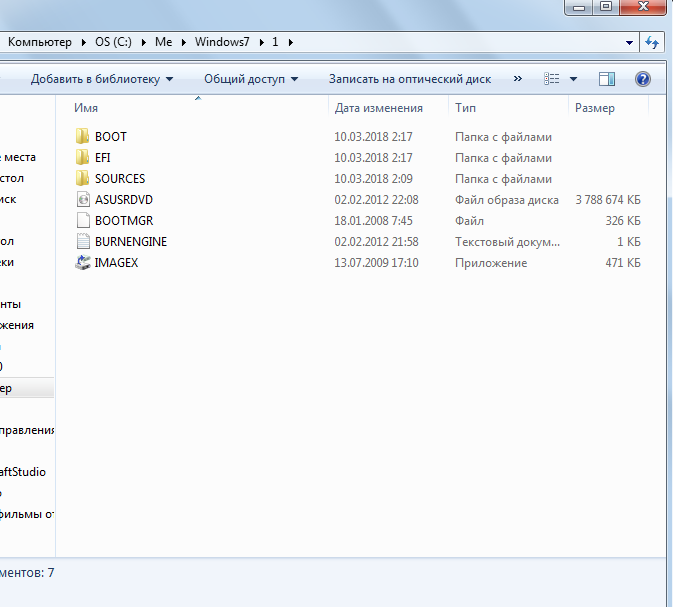The width and height of the screenshot is (673, 607).
Task: Select the IMAGEX application icon
Action: [x=83, y=263]
